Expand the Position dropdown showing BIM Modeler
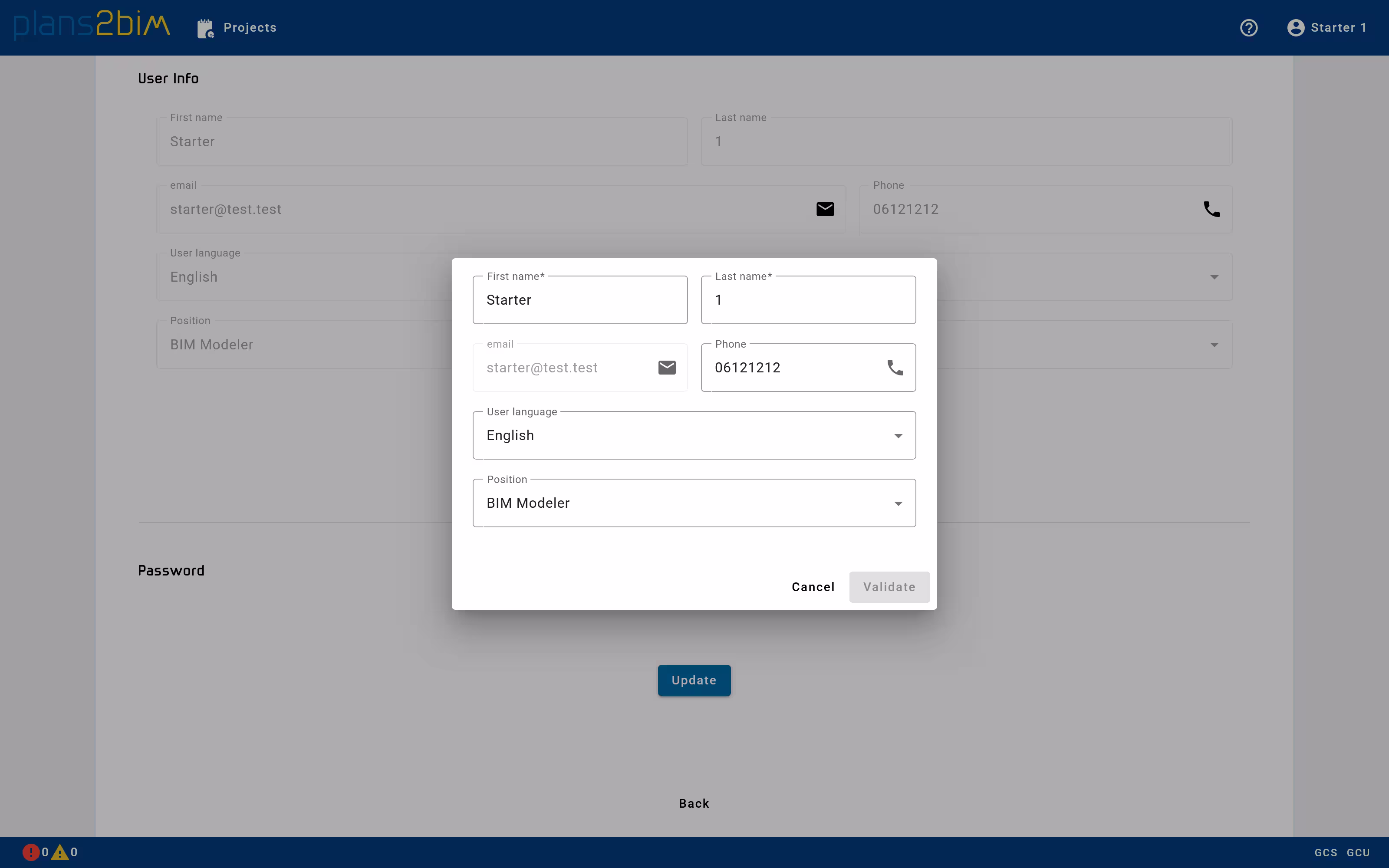 897,503
